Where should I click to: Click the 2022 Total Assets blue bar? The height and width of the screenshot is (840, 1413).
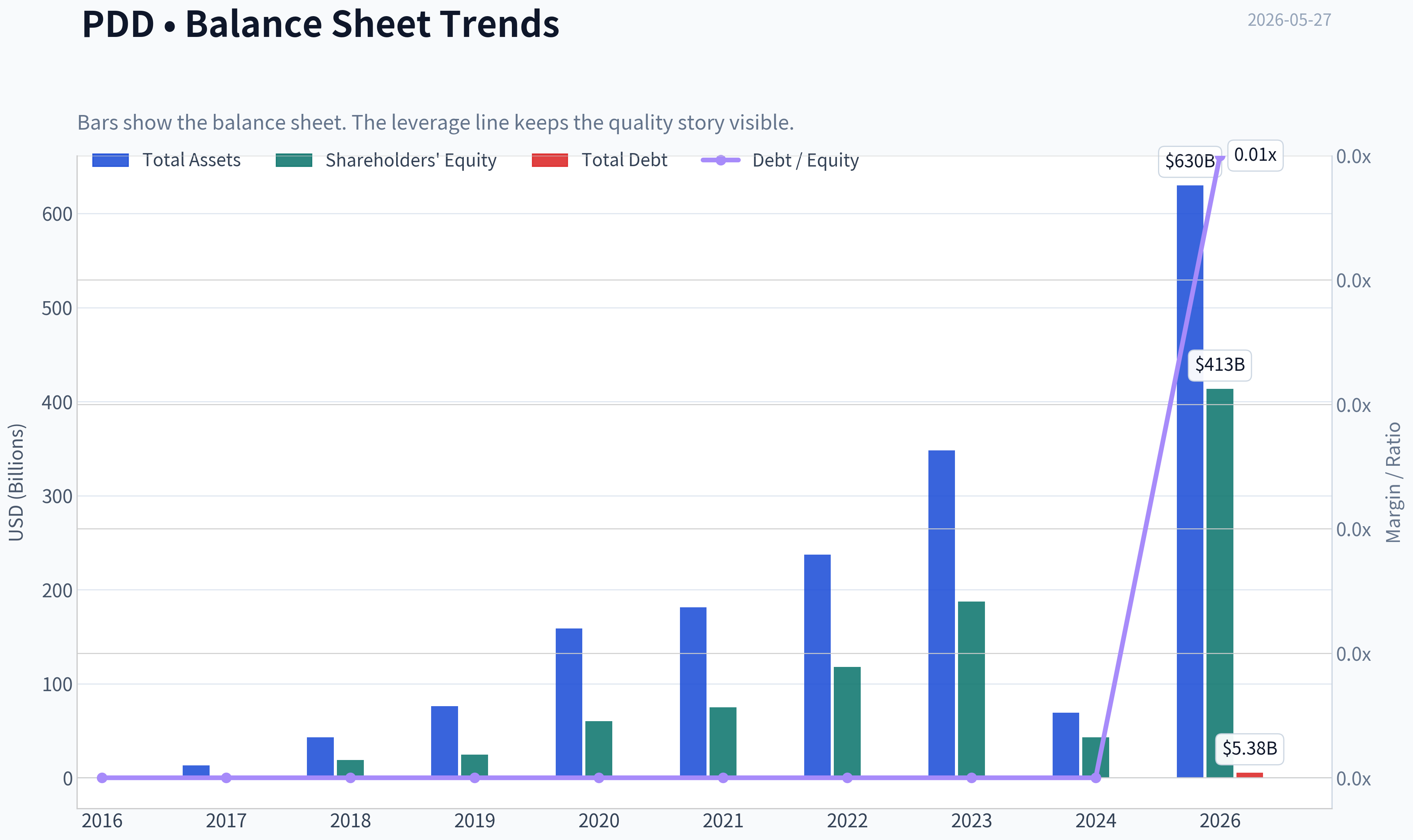[x=817, y=666]
